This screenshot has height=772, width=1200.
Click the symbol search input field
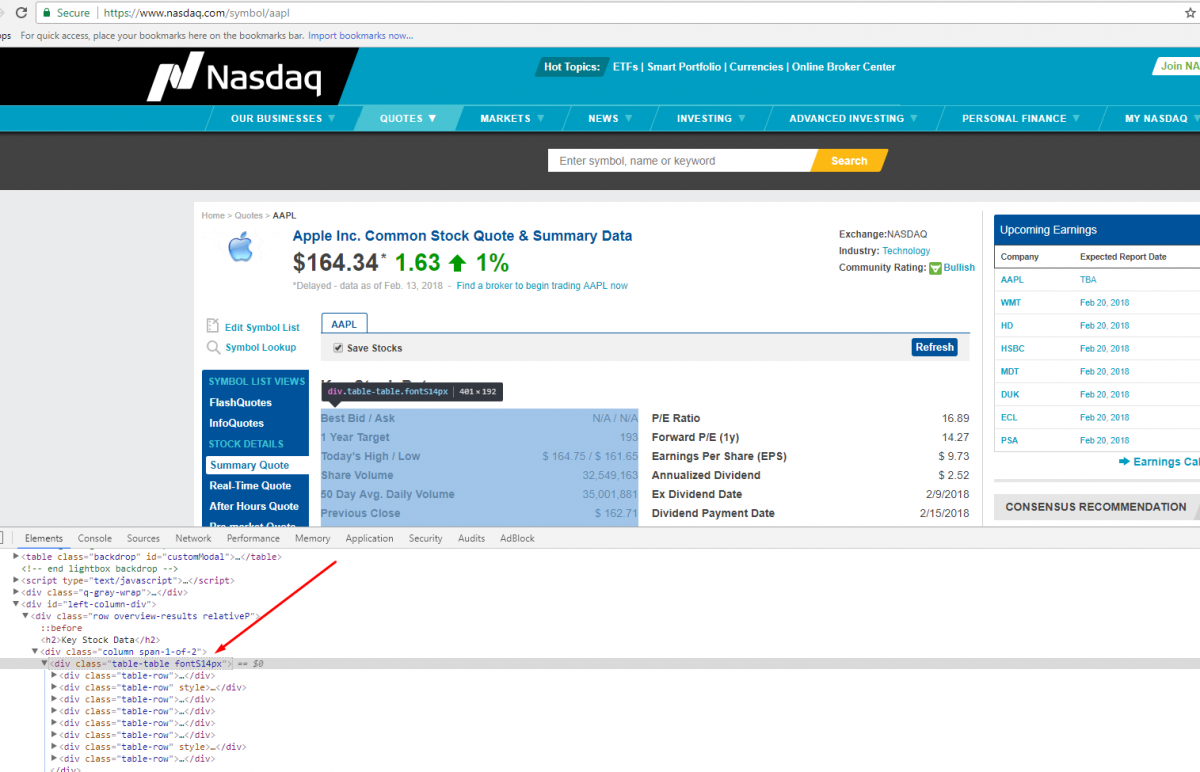click(x=680, y=160)
